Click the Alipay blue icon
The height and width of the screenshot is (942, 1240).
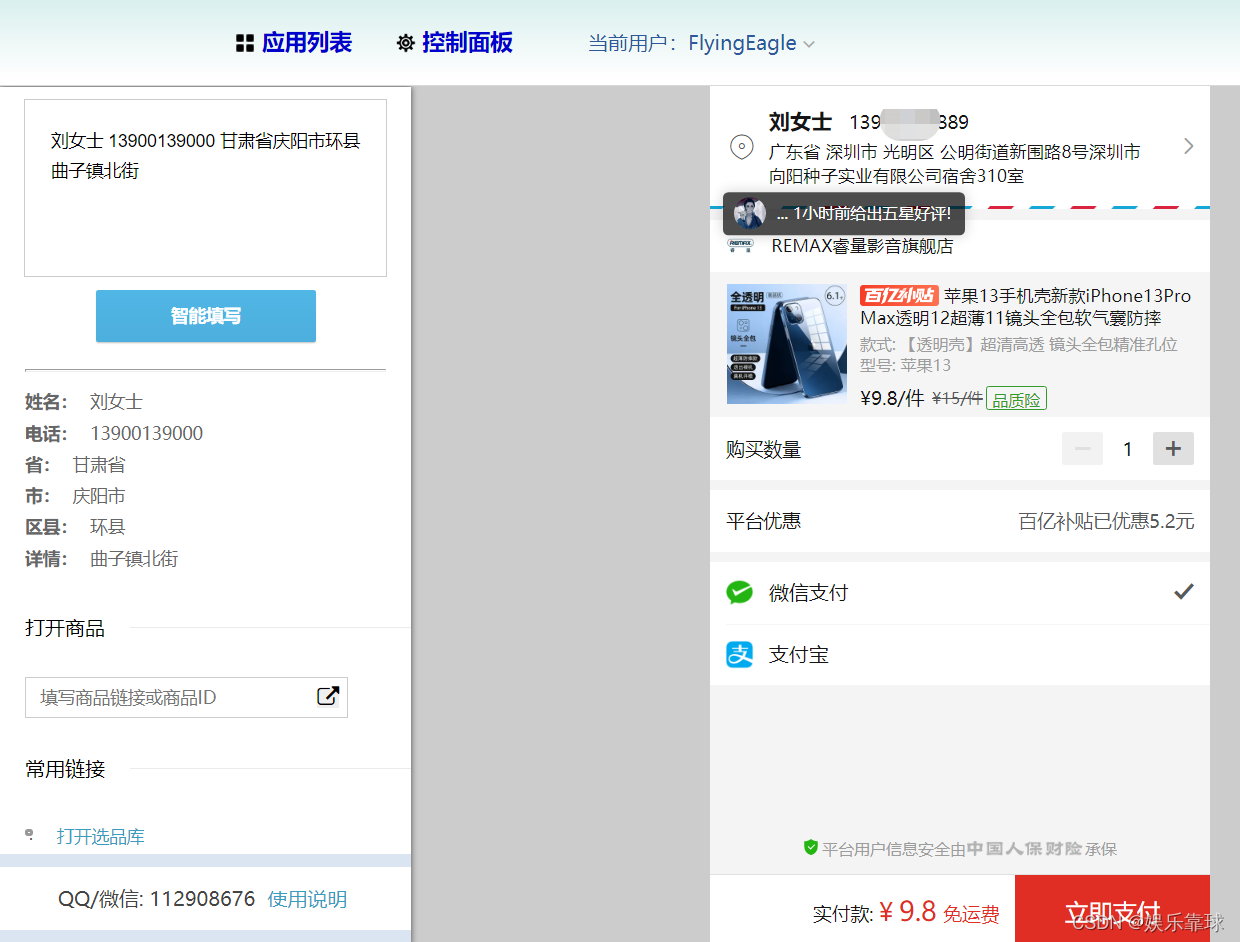click(739, 655)
